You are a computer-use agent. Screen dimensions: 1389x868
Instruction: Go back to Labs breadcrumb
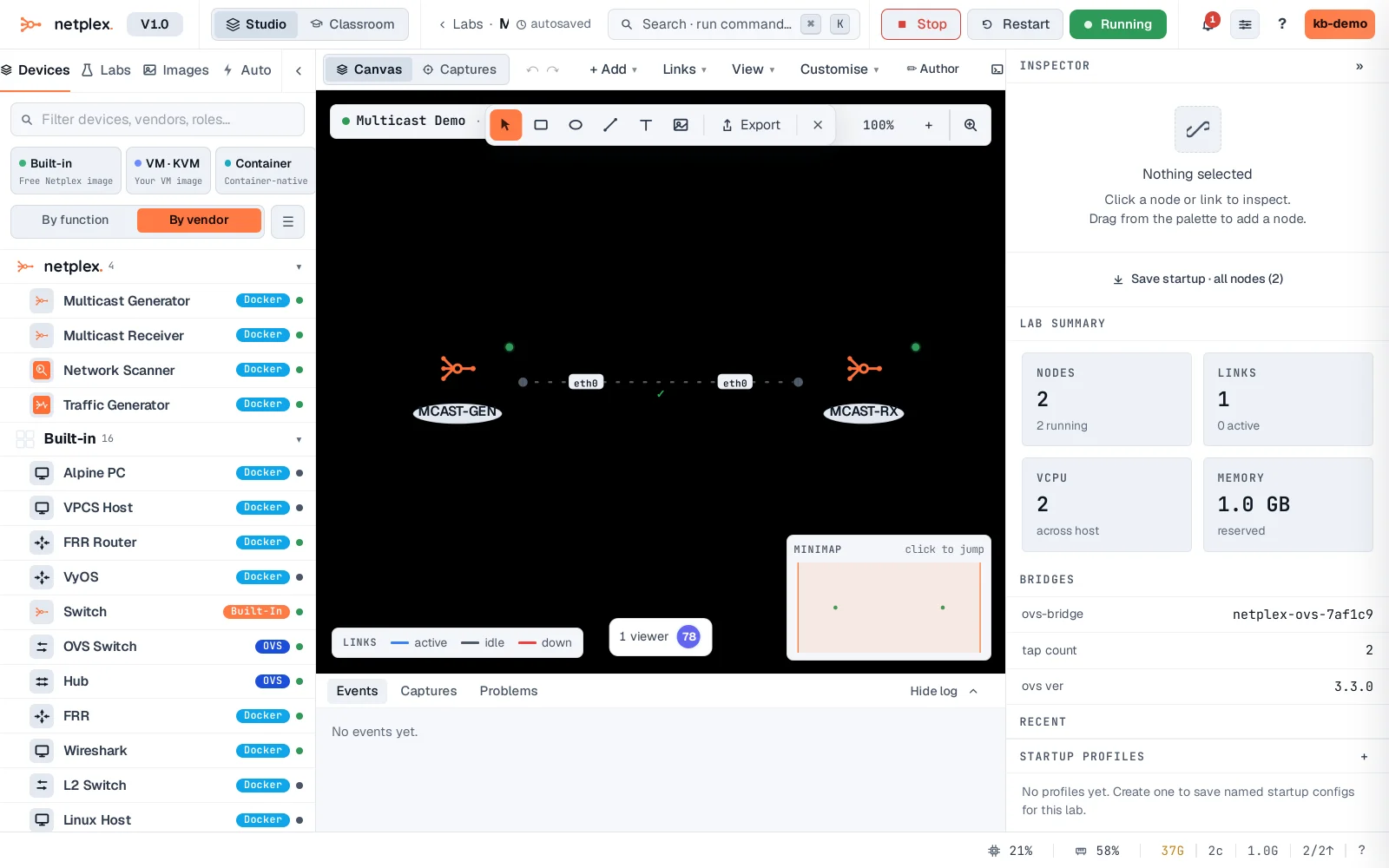point(460,24)
